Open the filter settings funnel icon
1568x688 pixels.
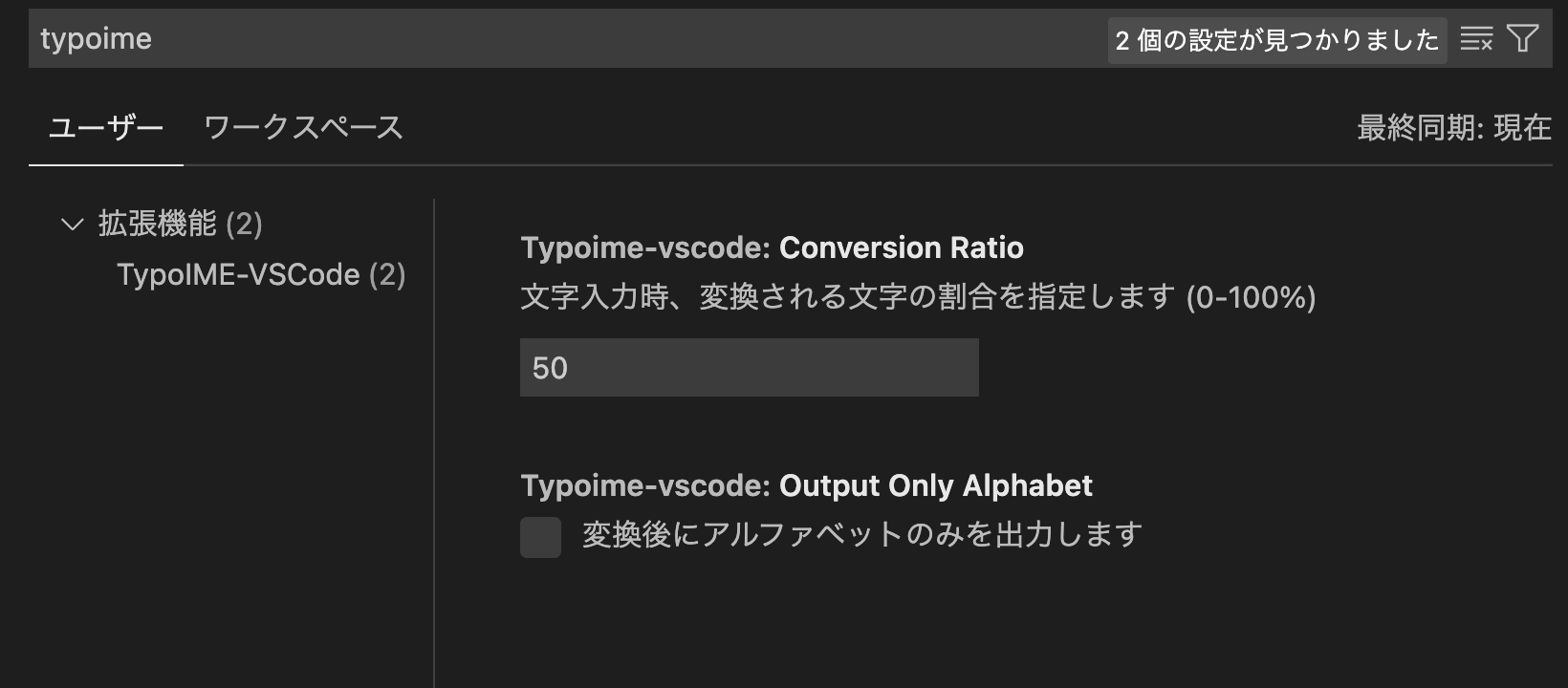[x=1522, y=38]
